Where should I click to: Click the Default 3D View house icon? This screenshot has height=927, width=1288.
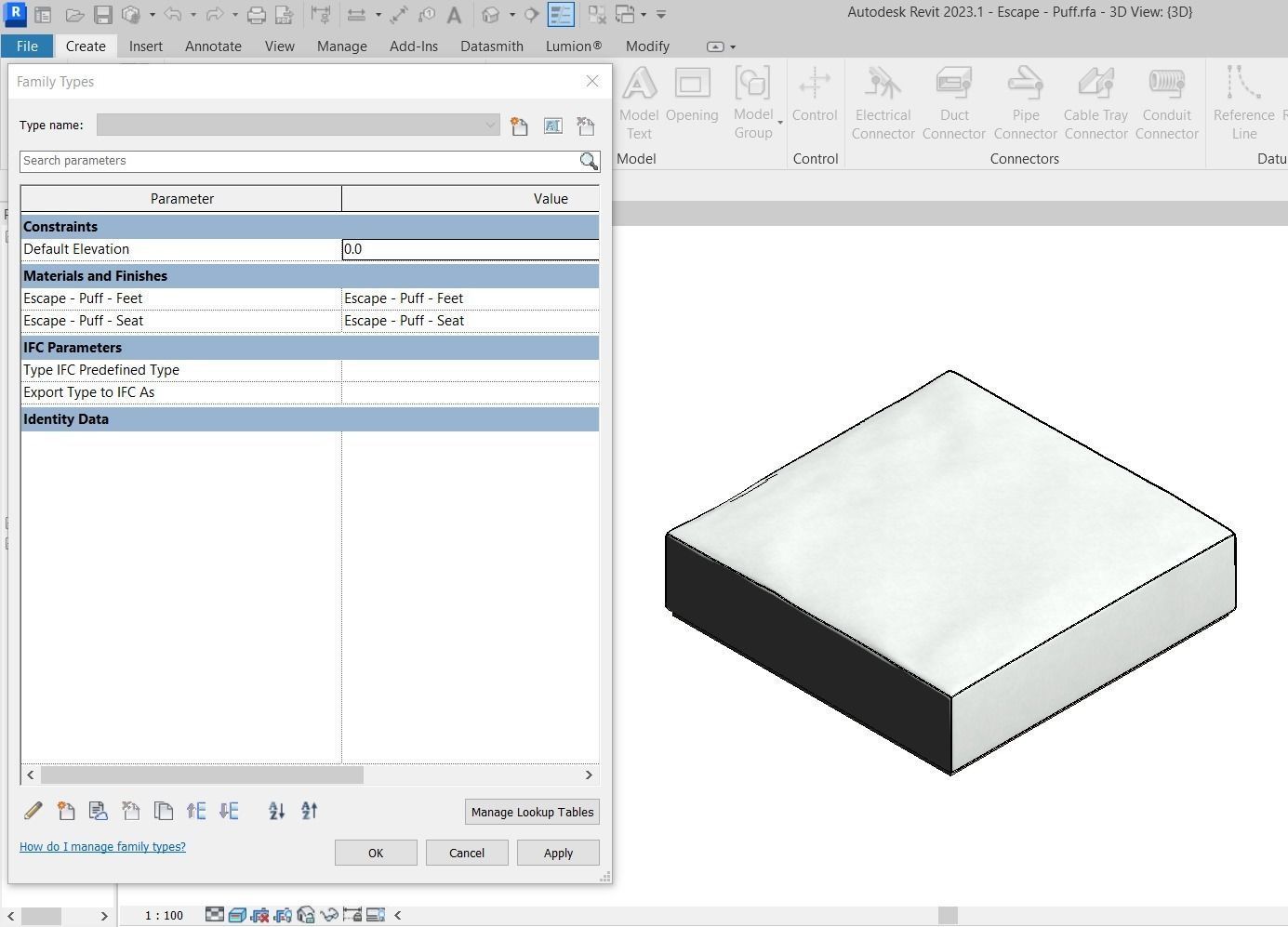coord(491,15)
